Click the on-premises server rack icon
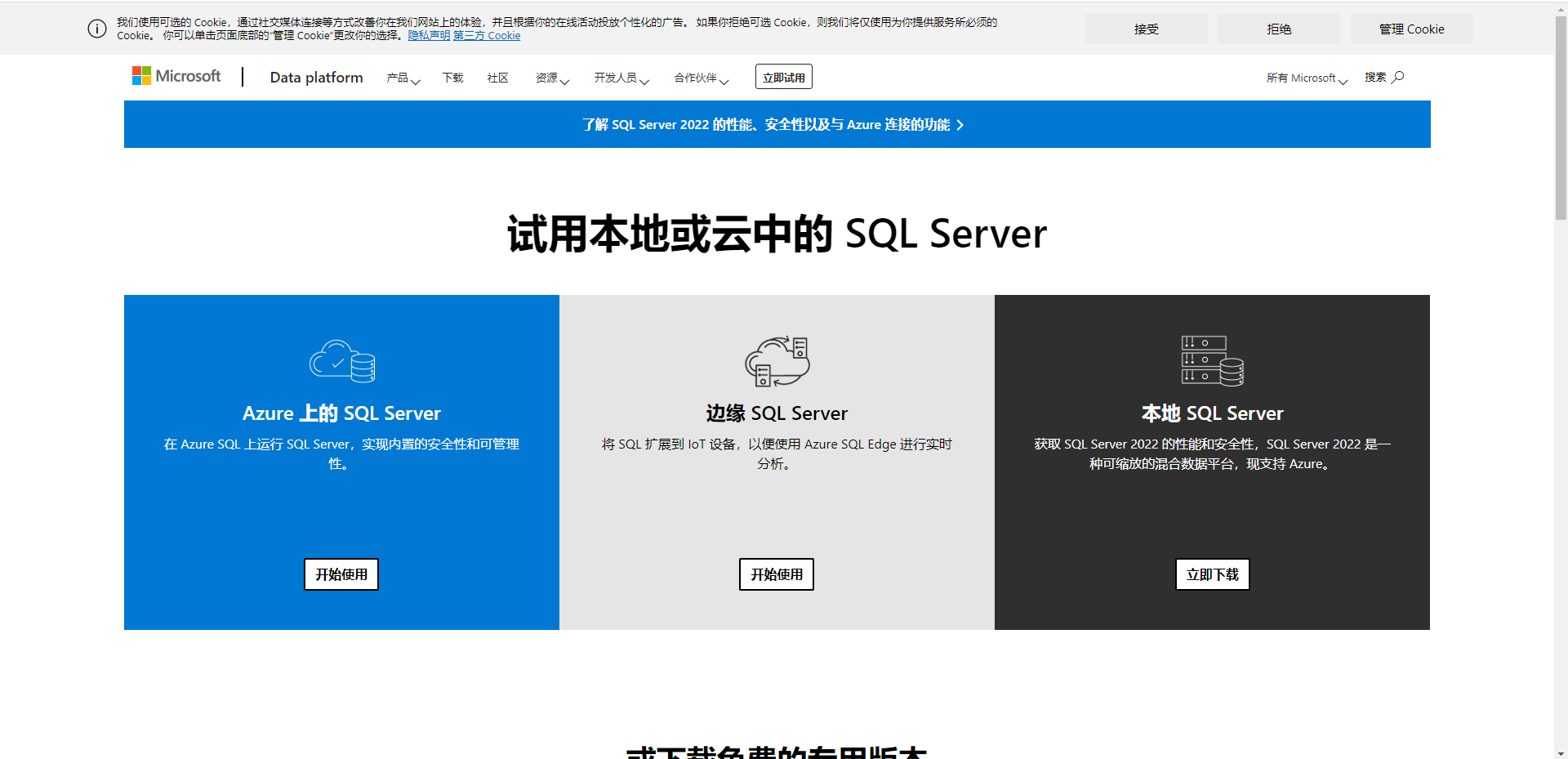Screen dimensions: 1568x759 click(1213, 360)
